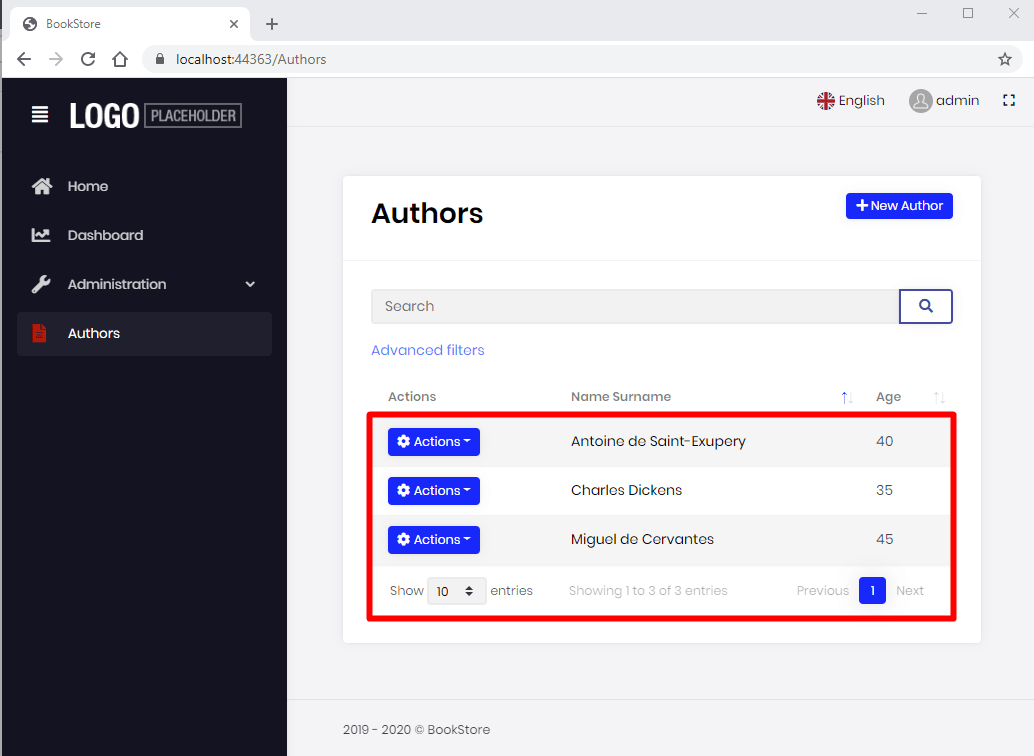Go back with the browser back arrow
This screenshot has width=1034, height=756.
[x=24, y=59]
